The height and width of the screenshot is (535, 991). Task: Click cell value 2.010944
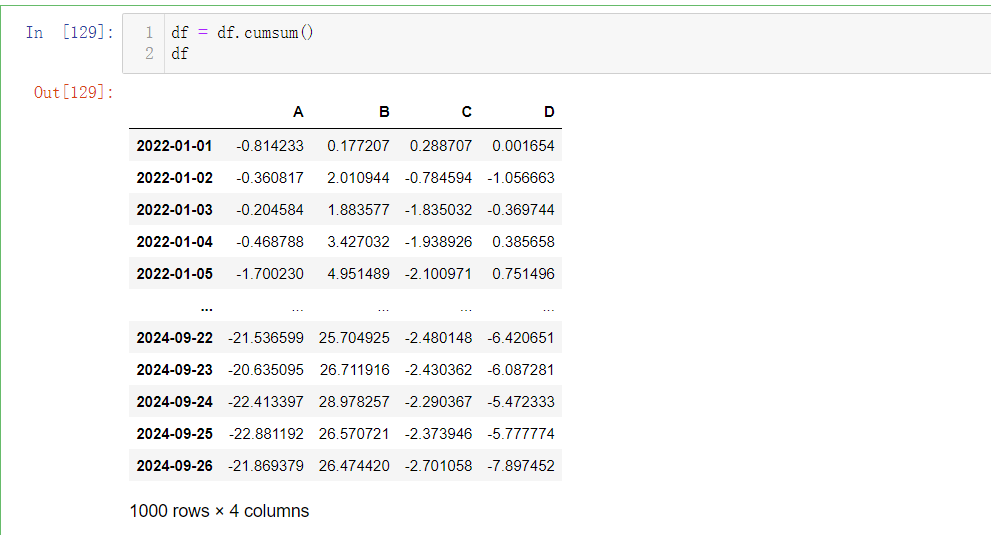358,178
